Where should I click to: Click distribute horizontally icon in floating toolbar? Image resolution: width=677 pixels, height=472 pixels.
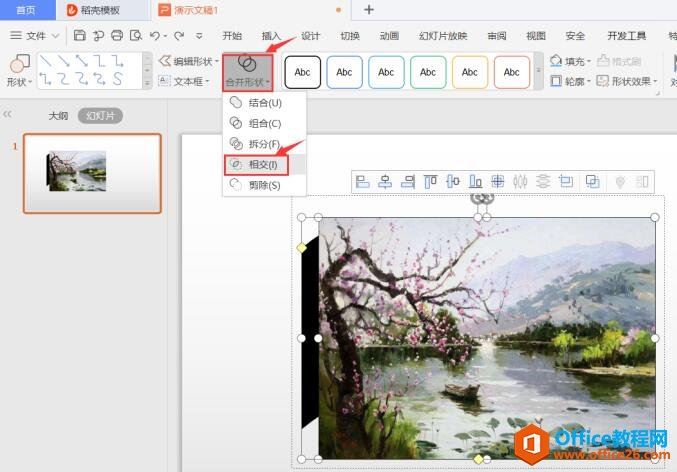520,182
